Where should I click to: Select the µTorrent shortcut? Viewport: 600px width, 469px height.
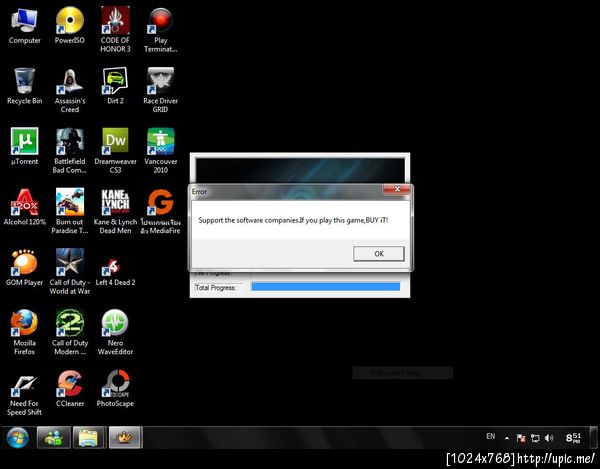(x=24, y=147)
